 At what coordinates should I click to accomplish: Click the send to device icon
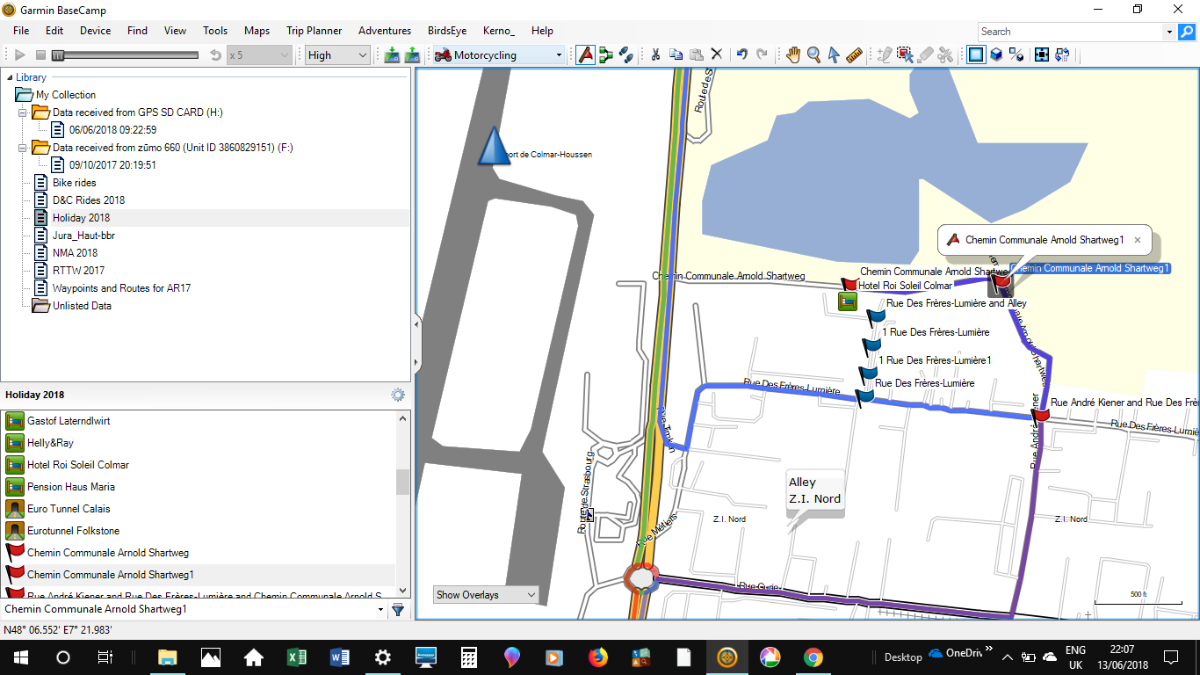[x=391, y=55]
